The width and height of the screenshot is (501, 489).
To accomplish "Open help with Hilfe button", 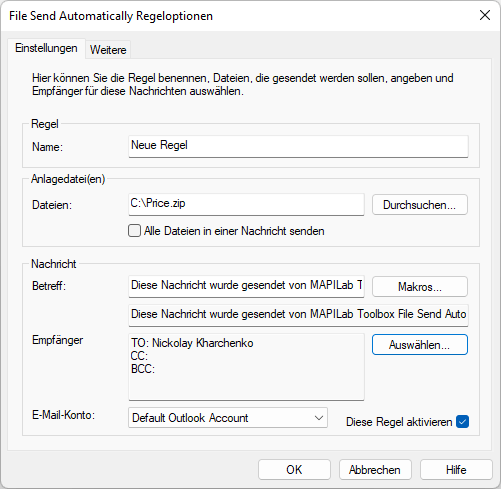I will tap(456, 470).
